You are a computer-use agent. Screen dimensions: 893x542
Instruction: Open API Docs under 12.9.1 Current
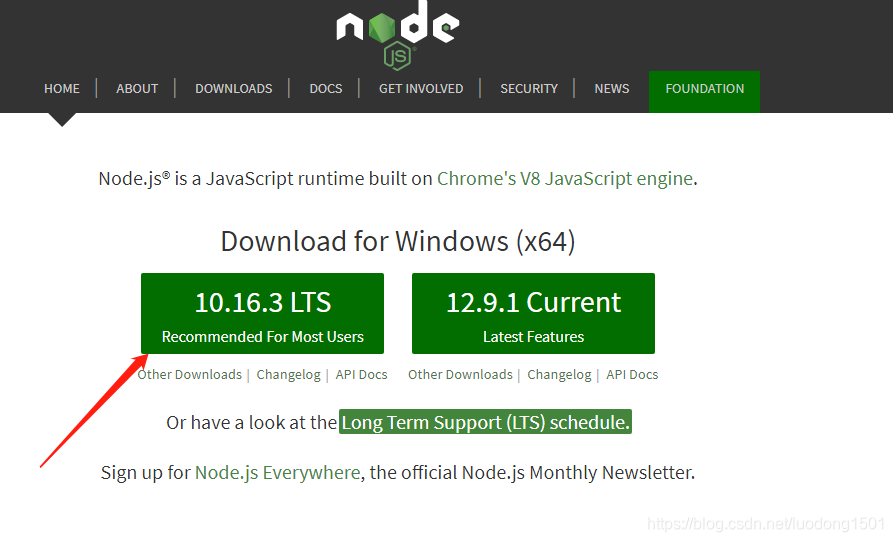632,375
